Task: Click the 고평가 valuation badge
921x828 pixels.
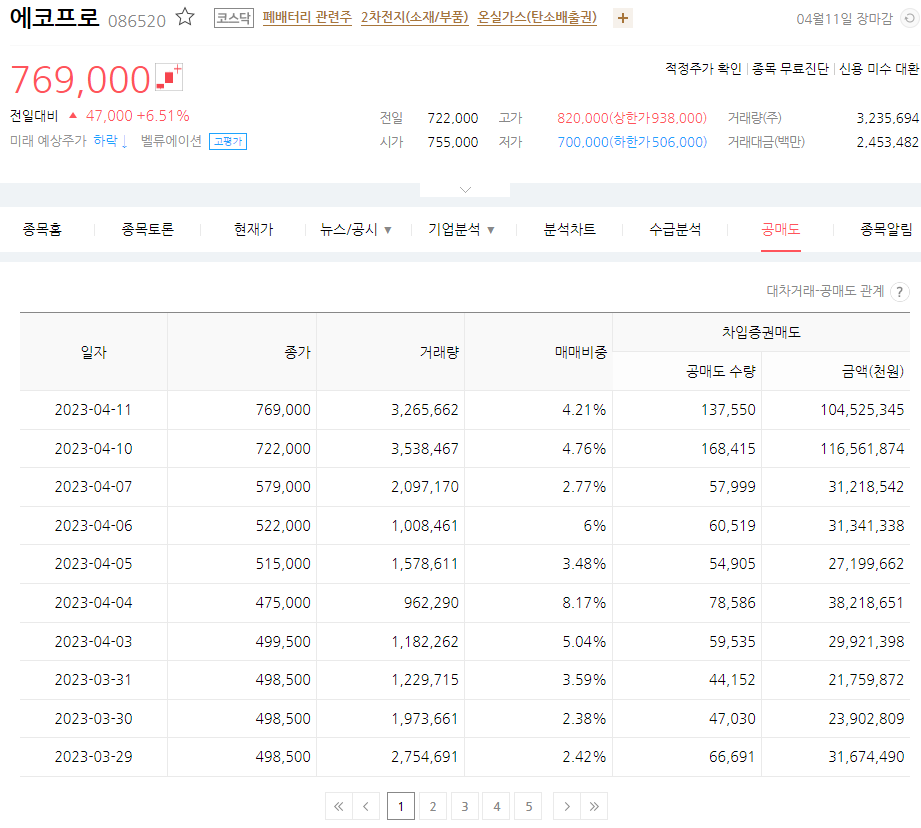Action: 228,142
